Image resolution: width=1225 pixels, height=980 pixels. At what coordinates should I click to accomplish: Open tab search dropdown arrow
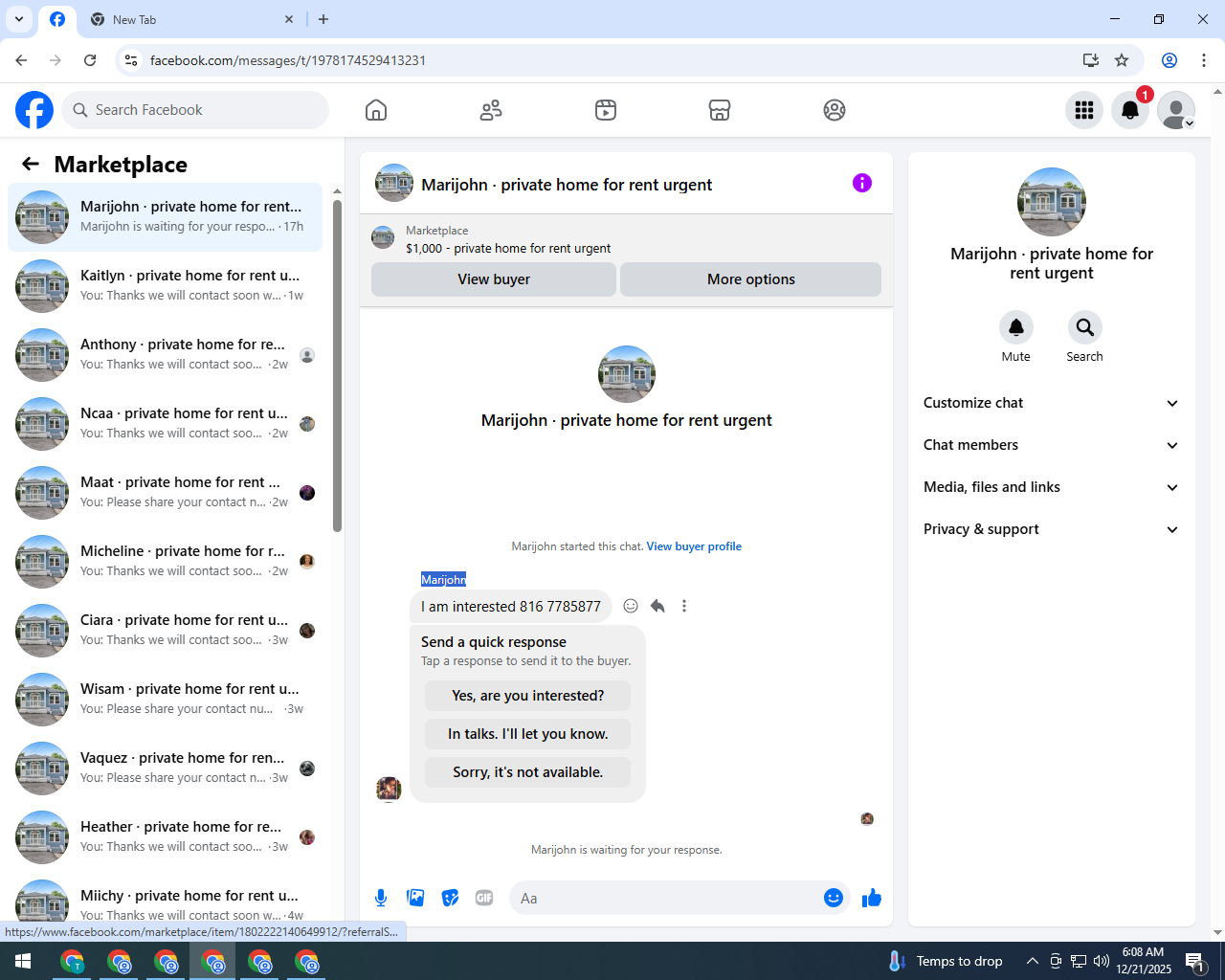click(19, 19)
